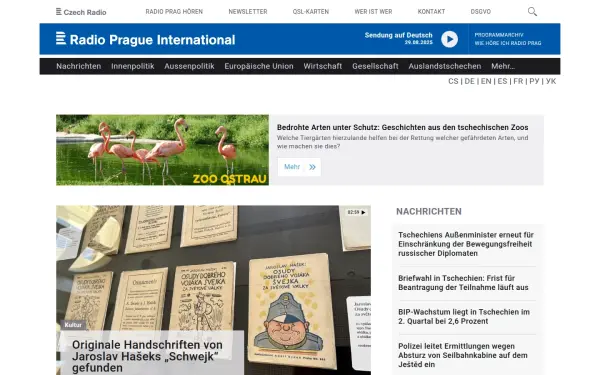Screen dimensions: 600x375
Task: Select Europäische Union menu item
Action: (259, 66)
